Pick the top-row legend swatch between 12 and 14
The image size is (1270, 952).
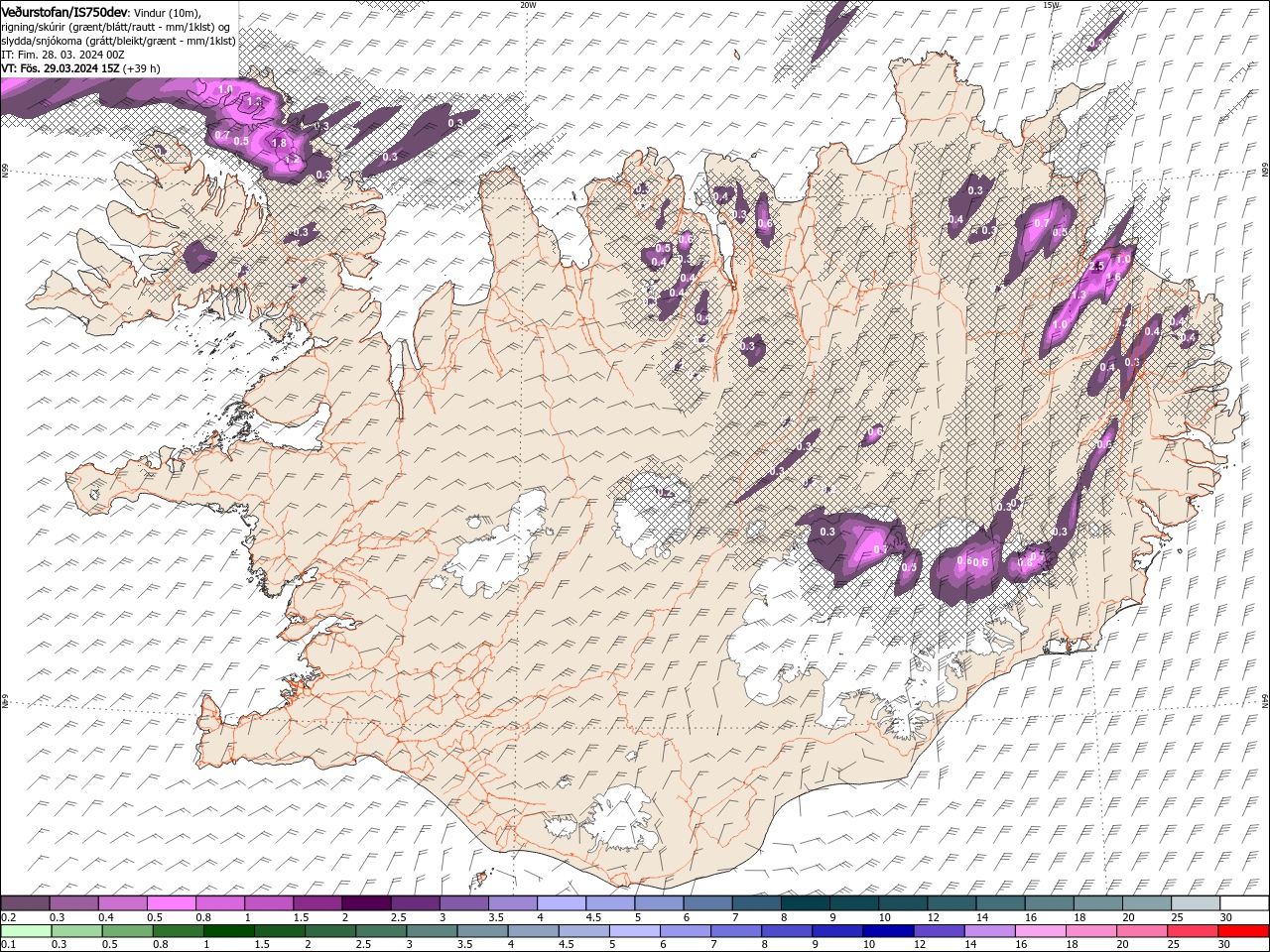[951, 903]
